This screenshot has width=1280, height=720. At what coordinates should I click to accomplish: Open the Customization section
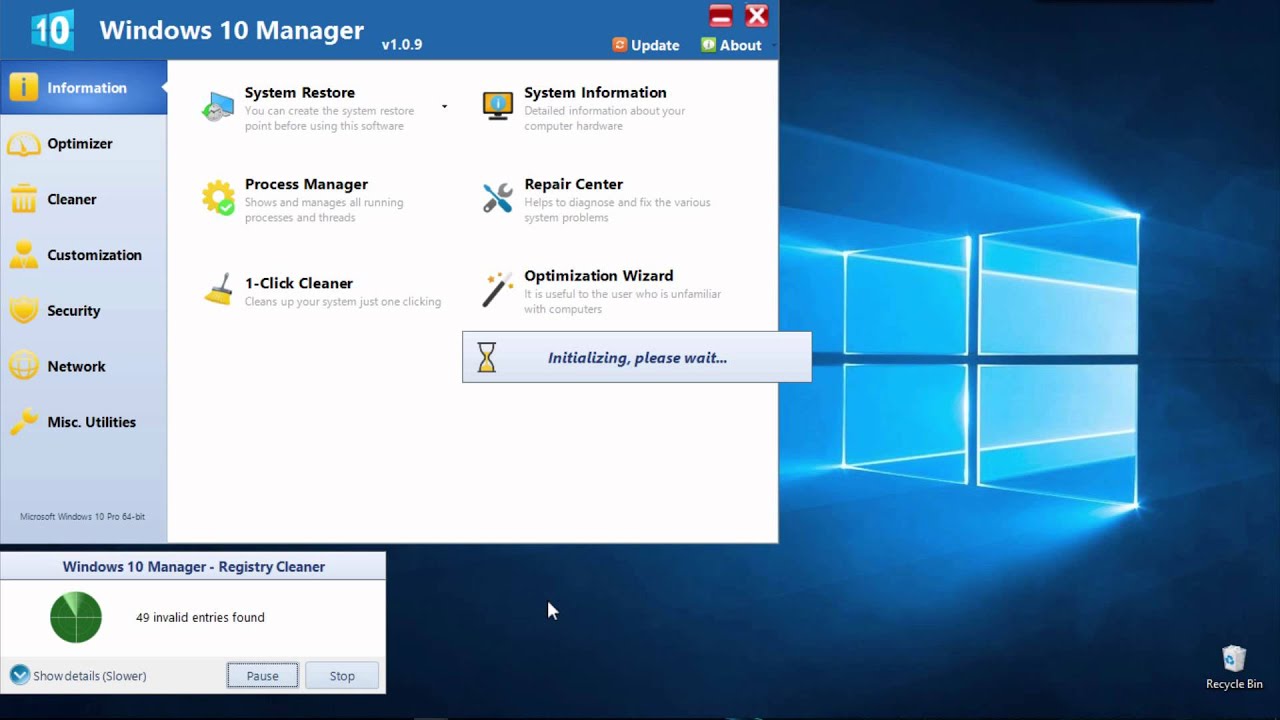coord(93,255)
